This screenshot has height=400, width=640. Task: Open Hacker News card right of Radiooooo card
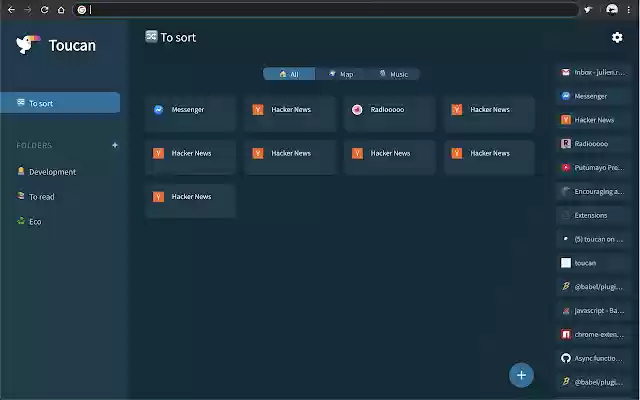489,114
